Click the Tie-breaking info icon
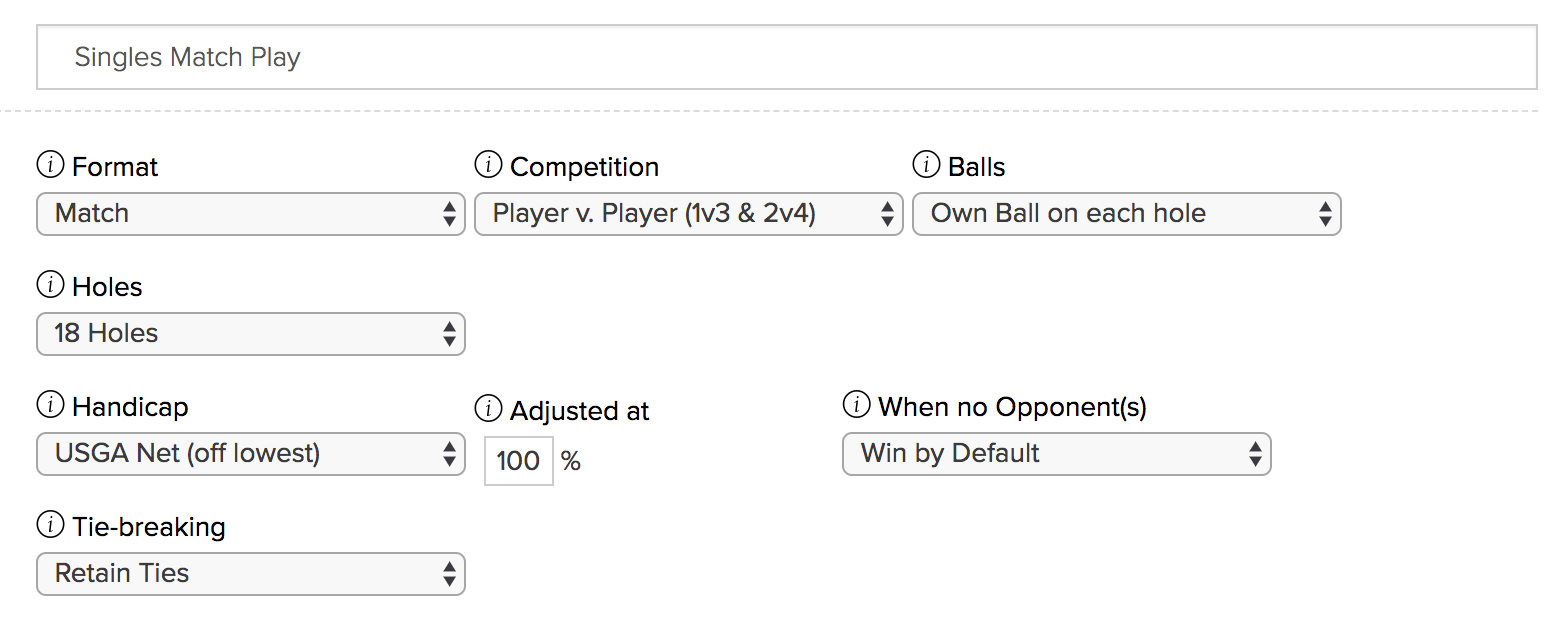Image resolution: width=1554 pixels, height=622 pixels. coord(50,525)
